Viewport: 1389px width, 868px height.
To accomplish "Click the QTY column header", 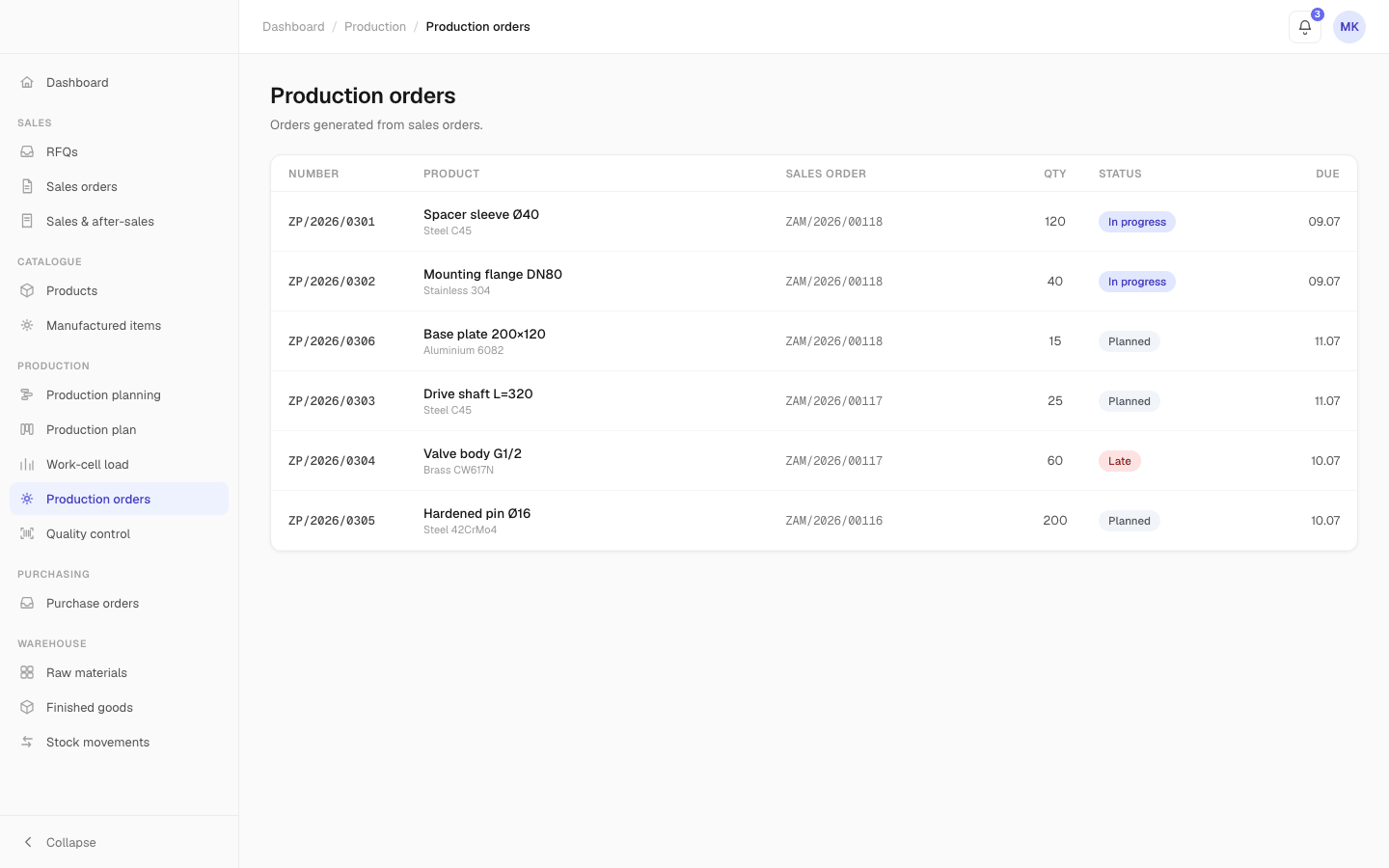I will pos(1055,174).
